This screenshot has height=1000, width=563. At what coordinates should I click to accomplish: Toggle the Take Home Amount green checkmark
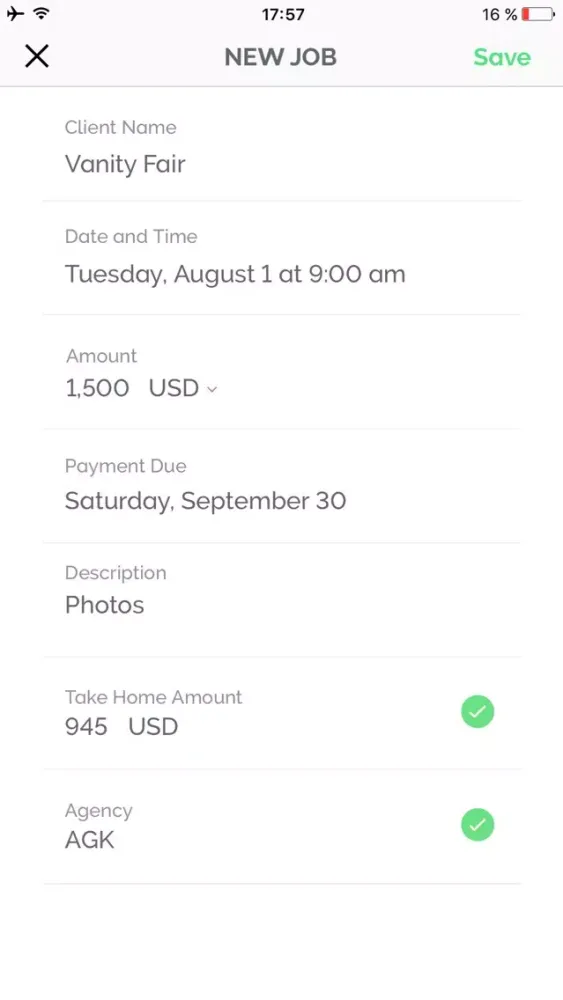(x=478, y=712)
